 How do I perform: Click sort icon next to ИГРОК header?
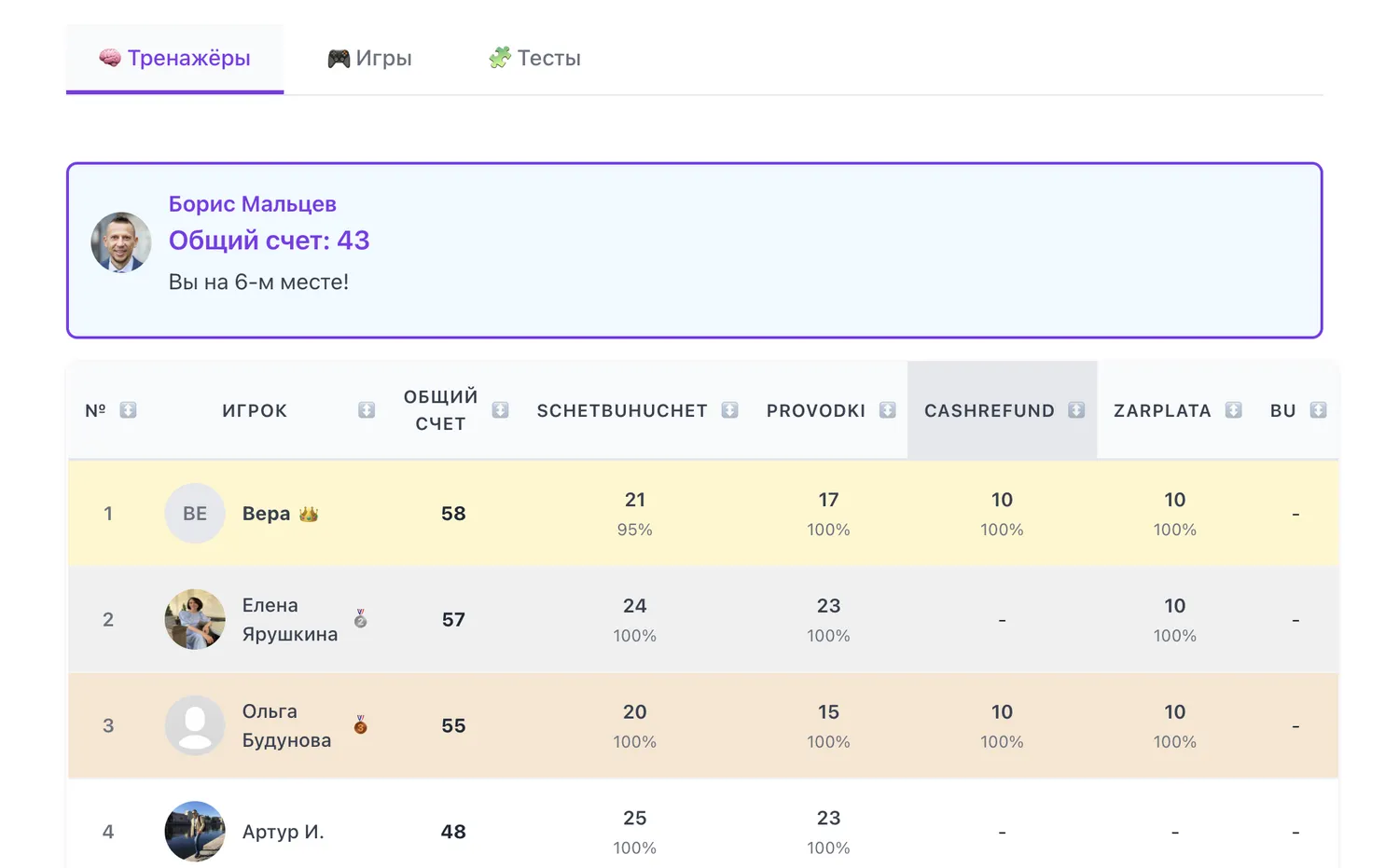[x=367, y=410]
